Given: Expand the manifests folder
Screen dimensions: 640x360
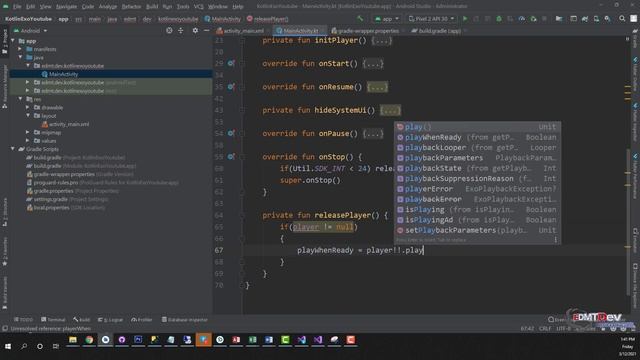Looking at the screenshot, I should pos(20,49).
